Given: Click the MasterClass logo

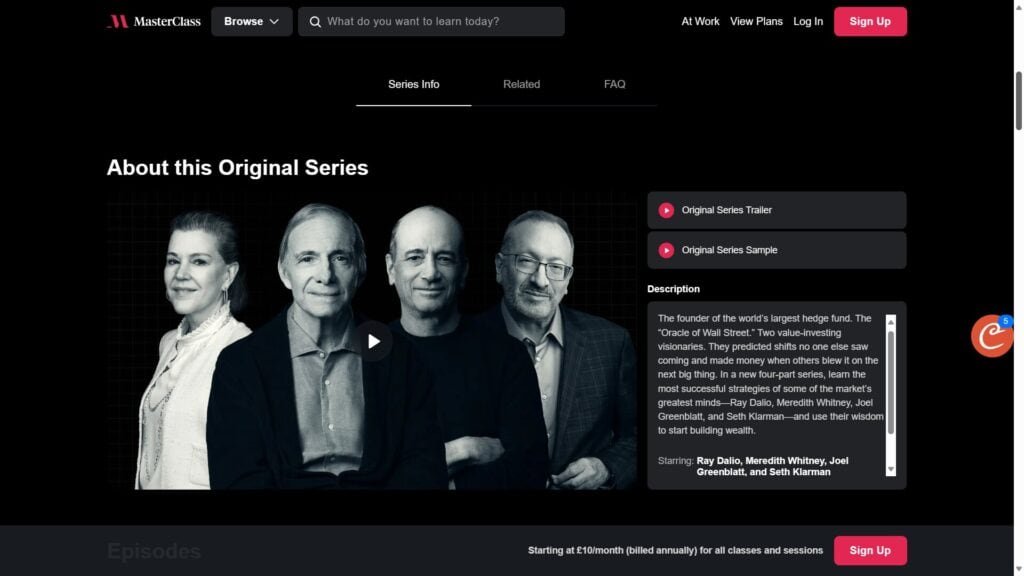Looking at the screenshot, I should 153,22.
